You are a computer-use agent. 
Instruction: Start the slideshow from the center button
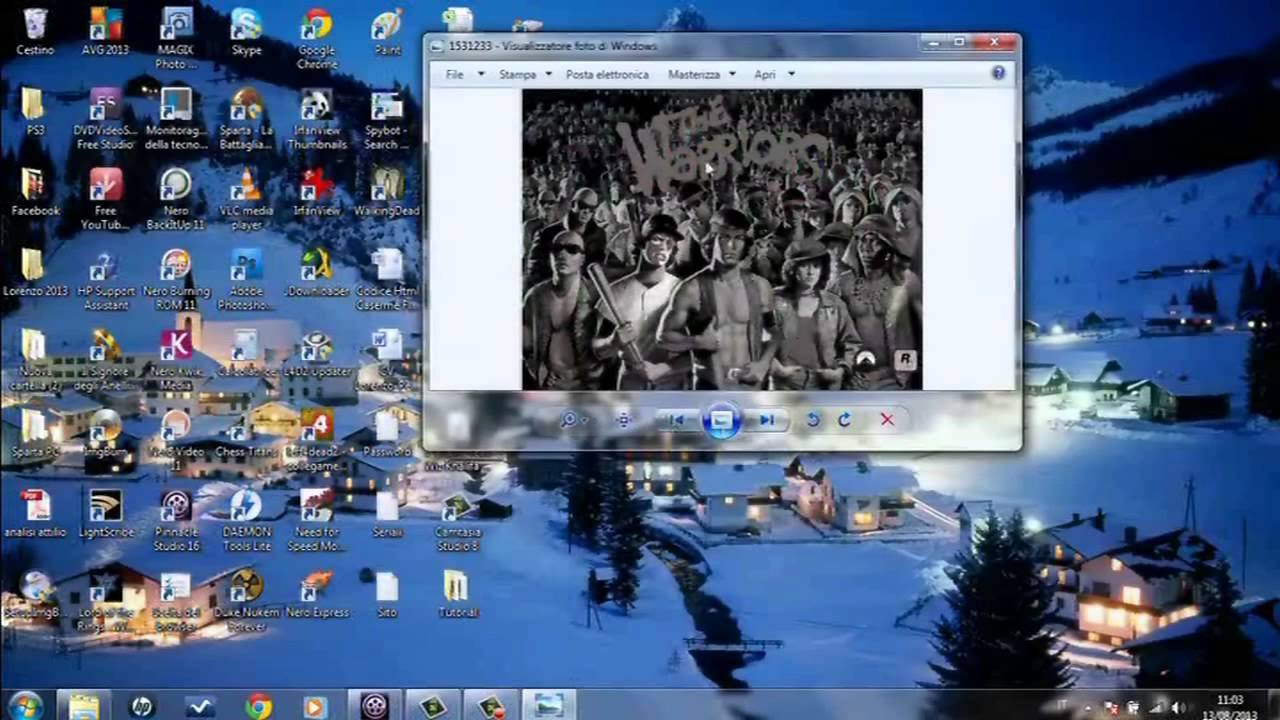[722, 420]
